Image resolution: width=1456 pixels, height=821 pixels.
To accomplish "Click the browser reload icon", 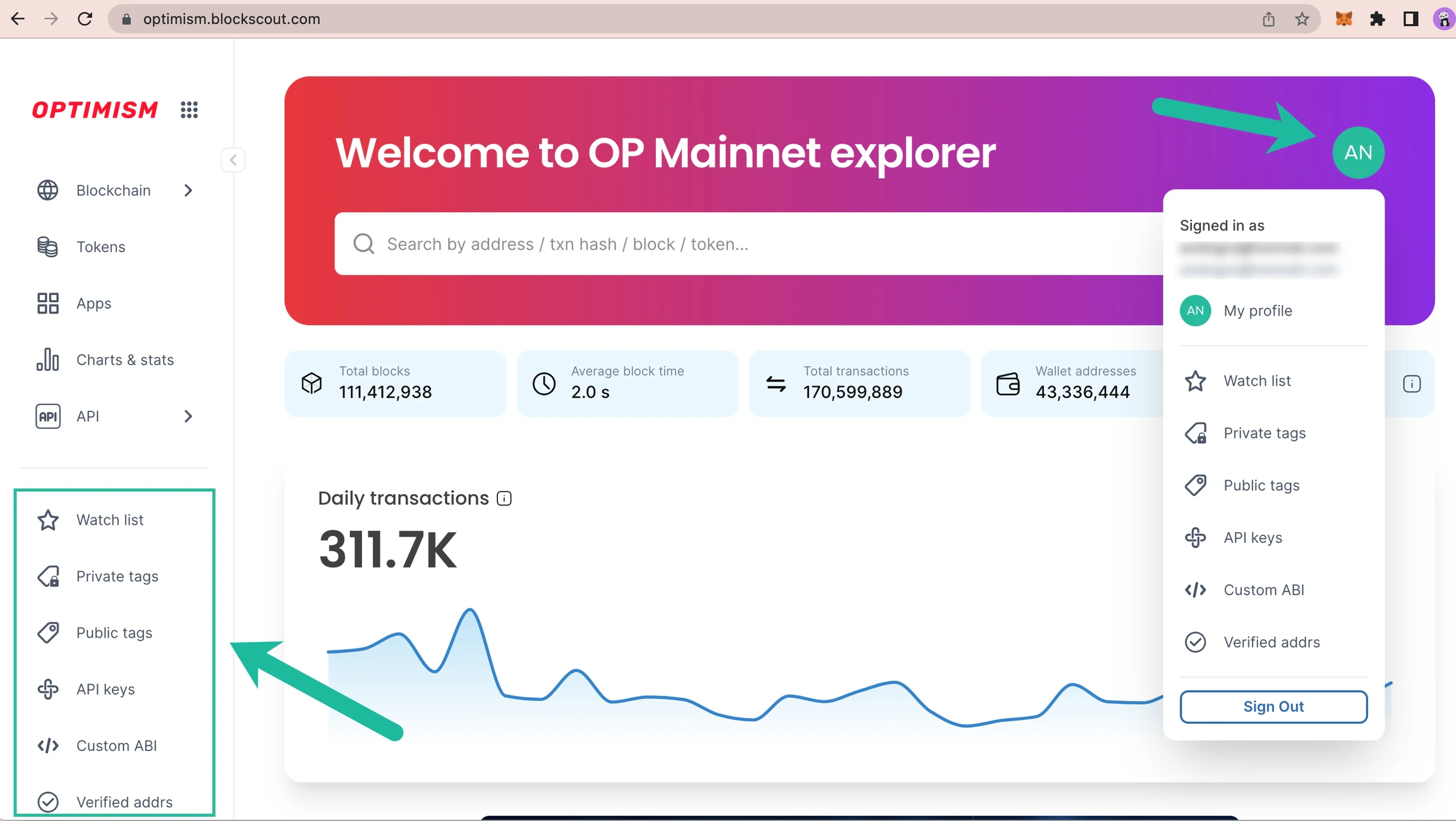I will click(85, 19).
